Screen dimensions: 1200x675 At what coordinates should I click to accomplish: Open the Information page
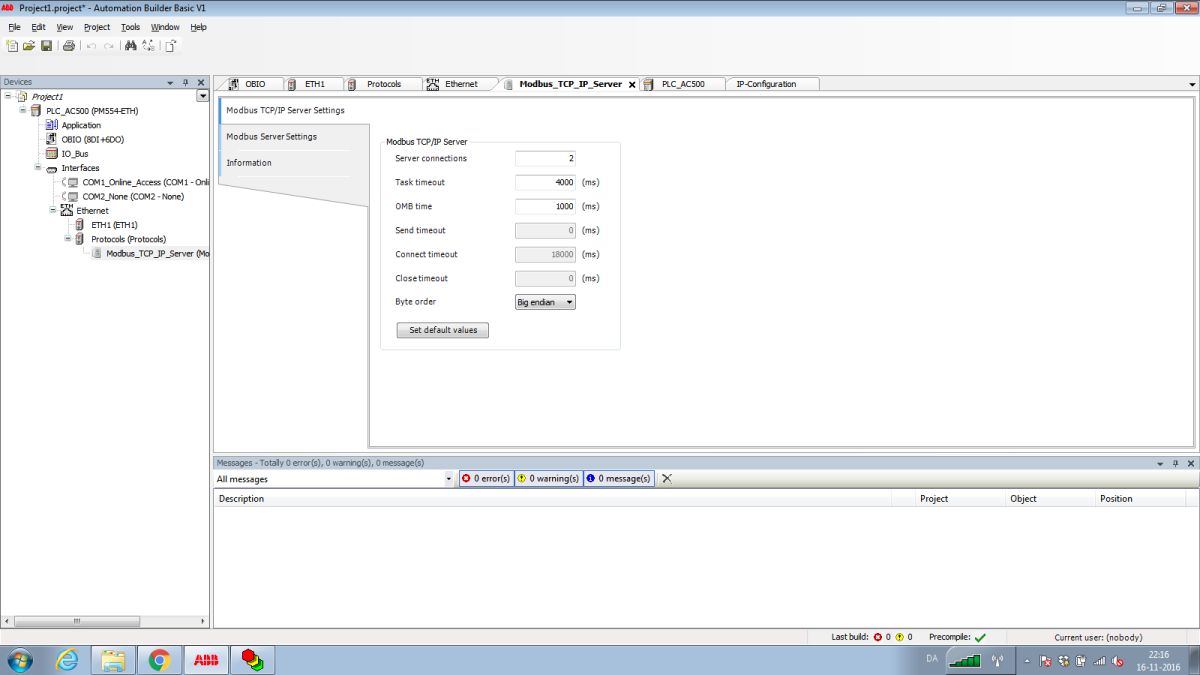[x=249, y=162]
